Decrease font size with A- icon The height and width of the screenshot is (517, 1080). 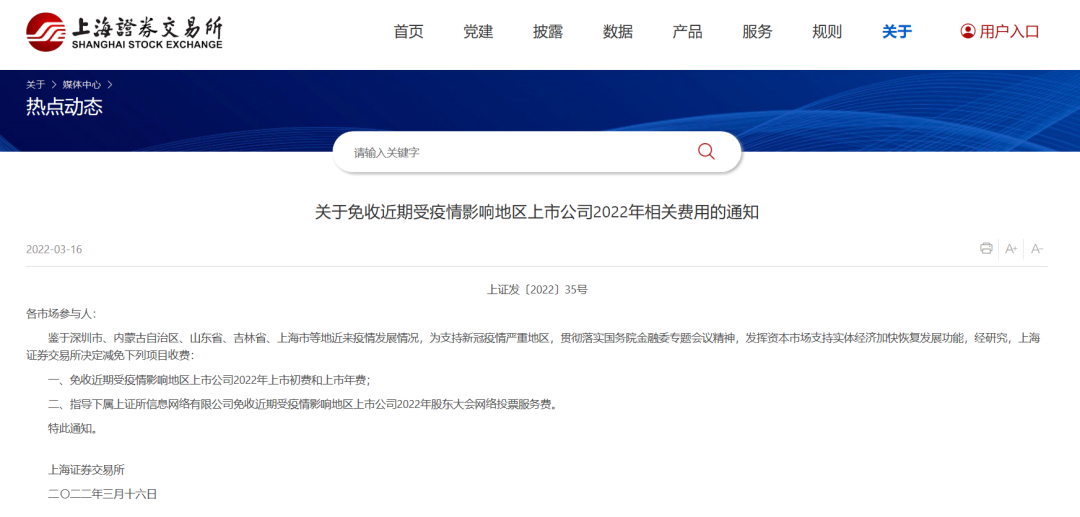pos(1037,249)
